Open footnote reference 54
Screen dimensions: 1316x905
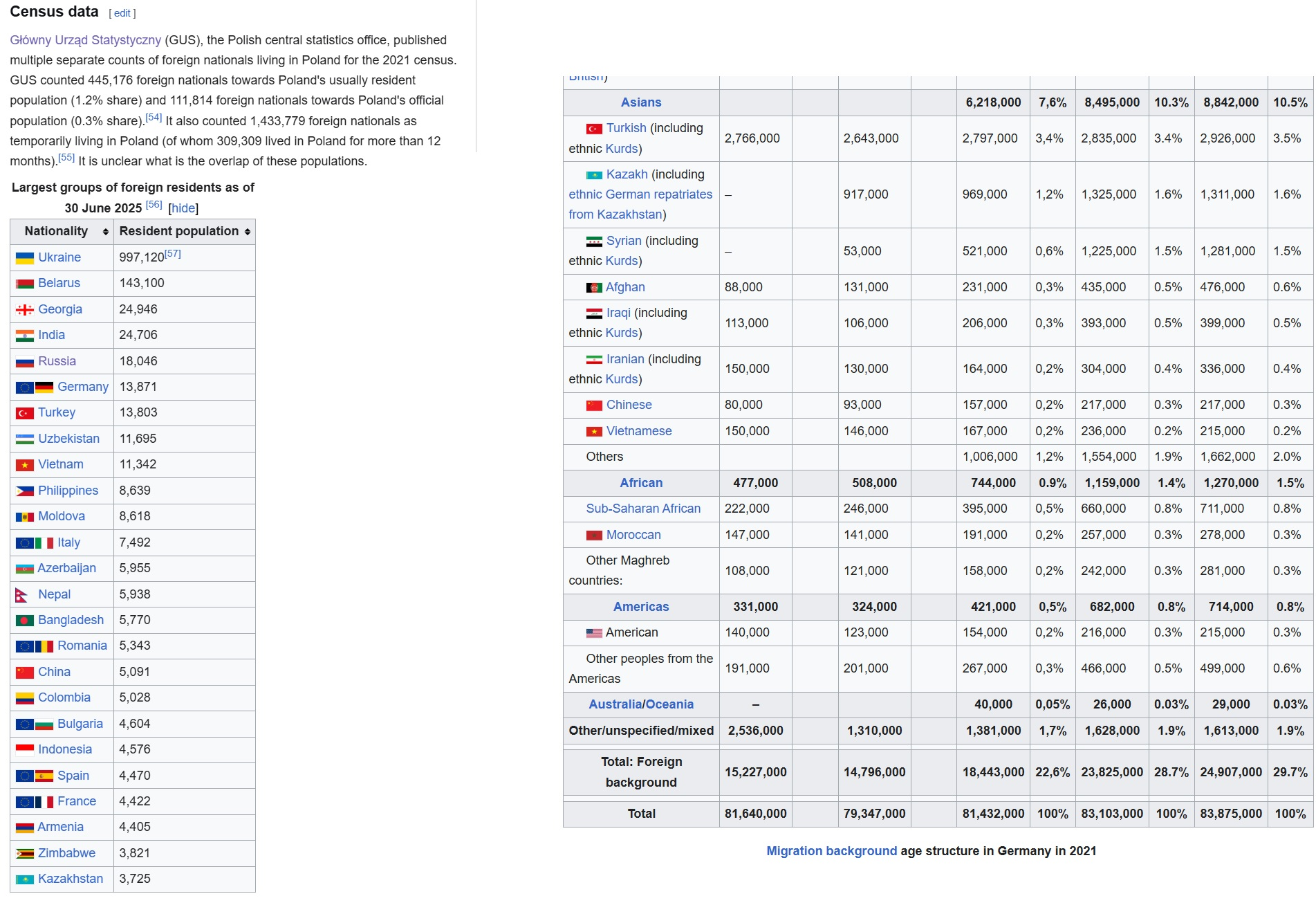pyautogui.click(x=154, y=118)
